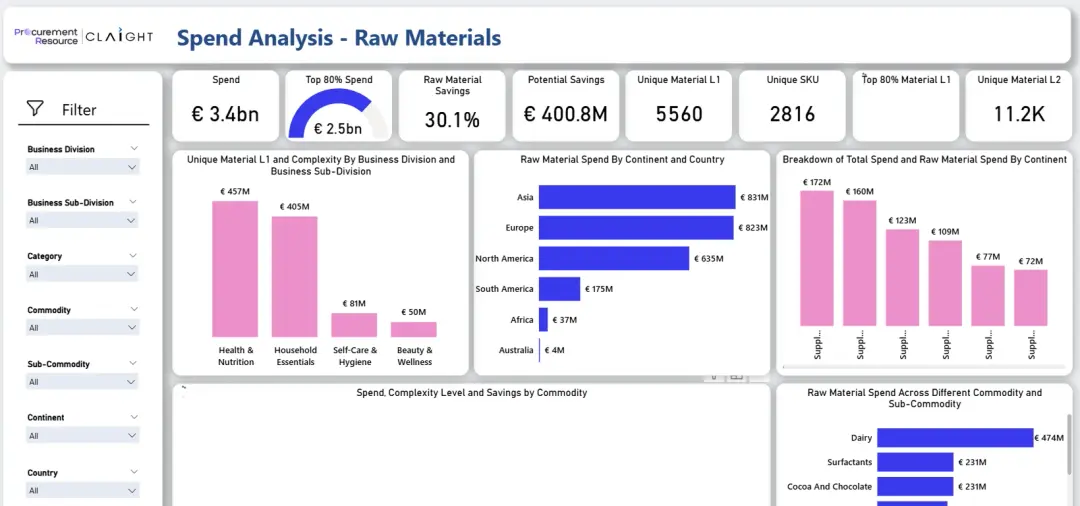
Task: Click the Unique Material L1 and Complexity chart title
Action: [x=321, y=165]
